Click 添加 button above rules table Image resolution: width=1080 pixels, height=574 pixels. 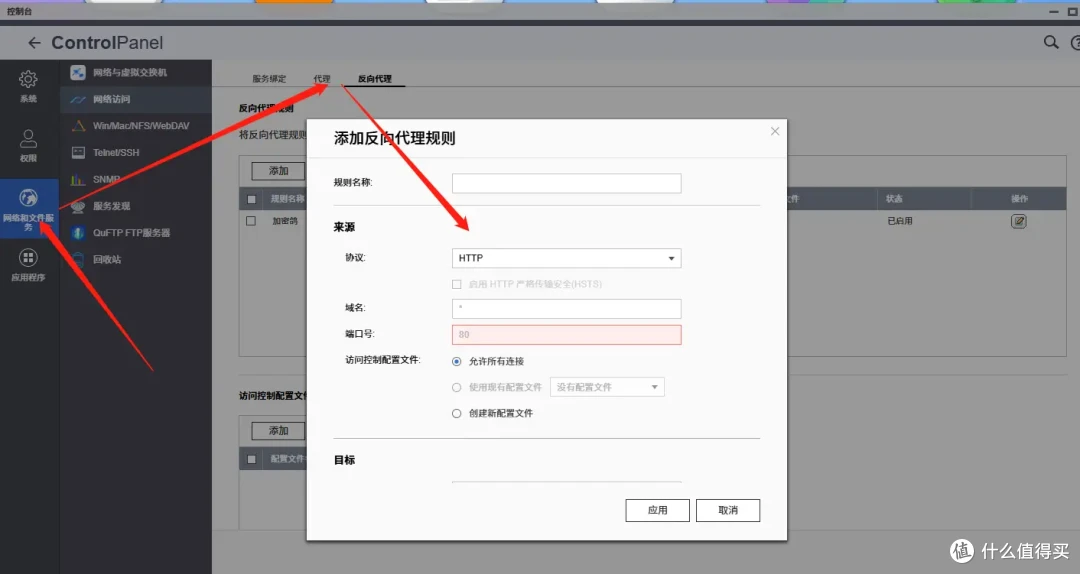(x=278, y=171)
